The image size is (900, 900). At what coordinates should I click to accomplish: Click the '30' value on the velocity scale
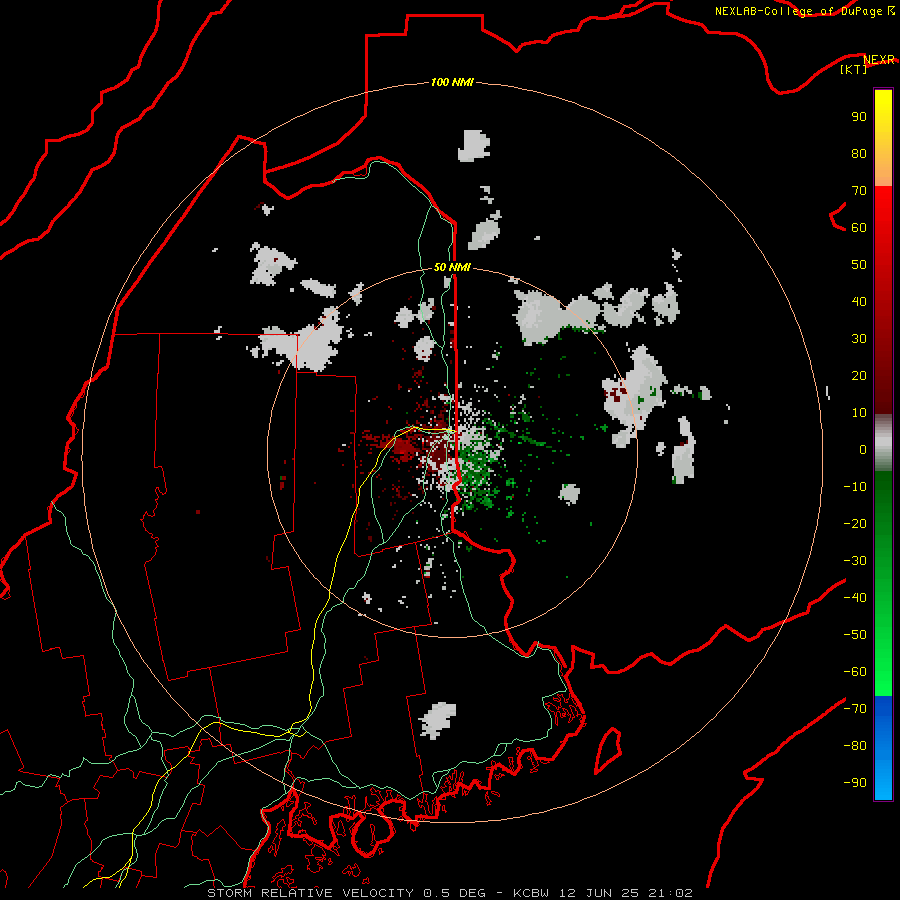pyautogui.click(x=859, y=339)
